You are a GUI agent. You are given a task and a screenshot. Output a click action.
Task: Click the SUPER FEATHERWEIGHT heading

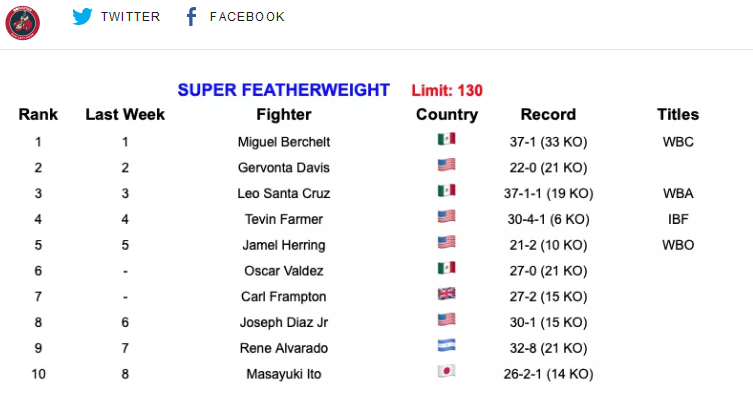[x=283, y=90]
